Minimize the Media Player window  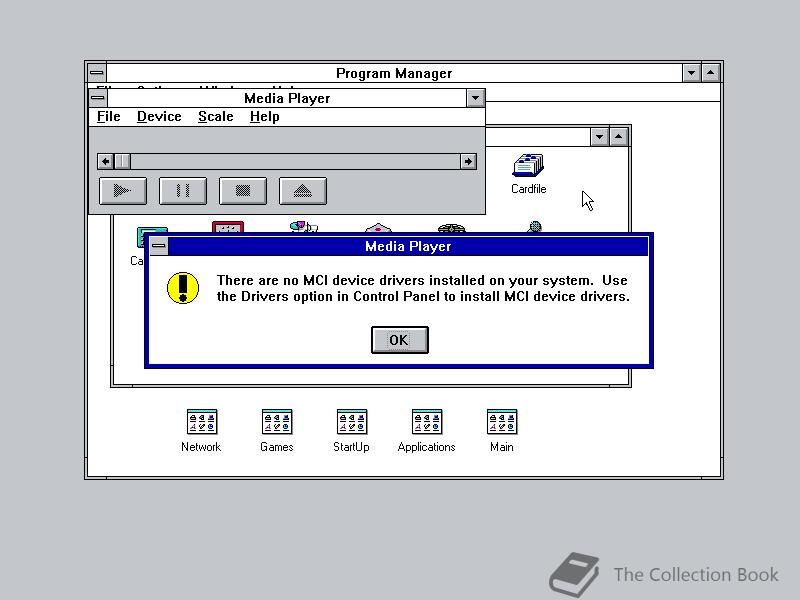[x=475, y=98]
